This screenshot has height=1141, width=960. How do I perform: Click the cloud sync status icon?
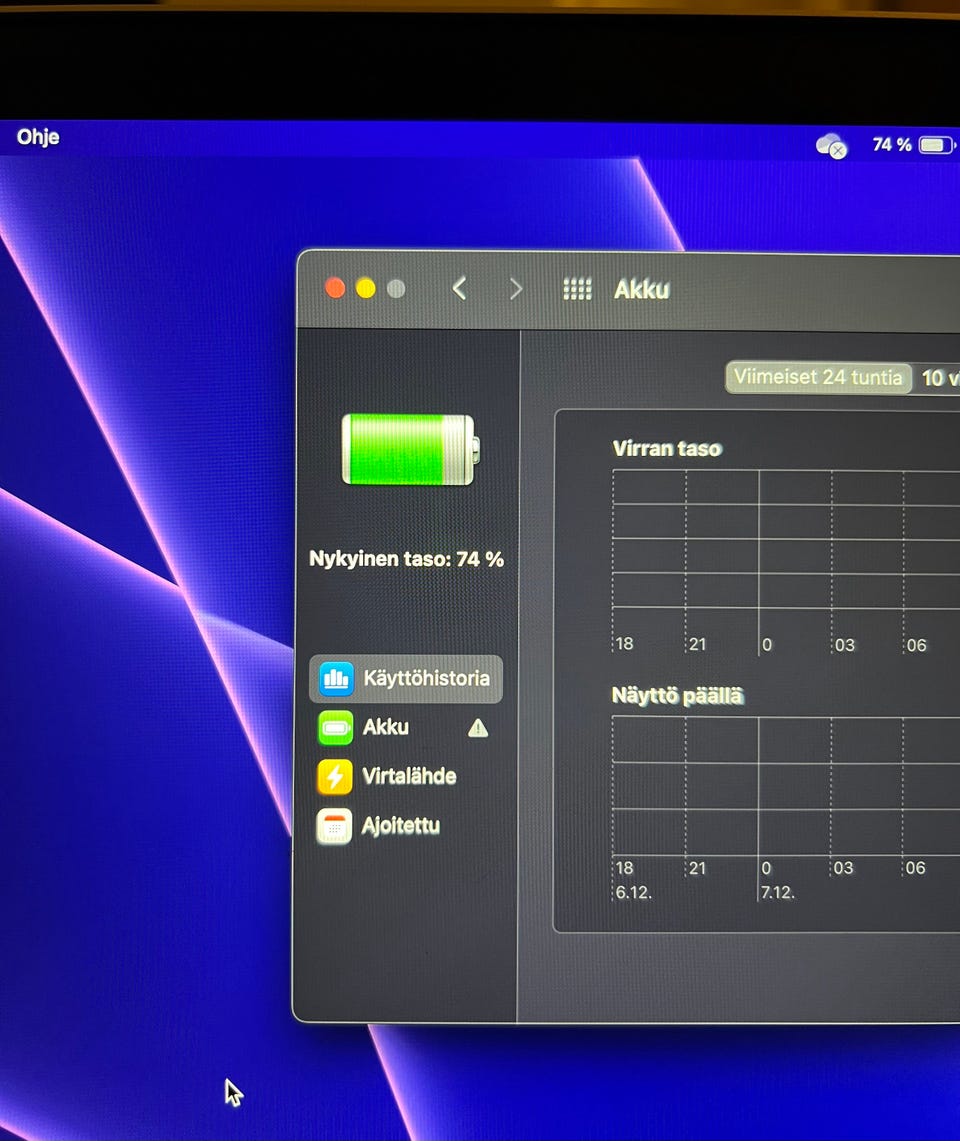click(x=831, y=146)
